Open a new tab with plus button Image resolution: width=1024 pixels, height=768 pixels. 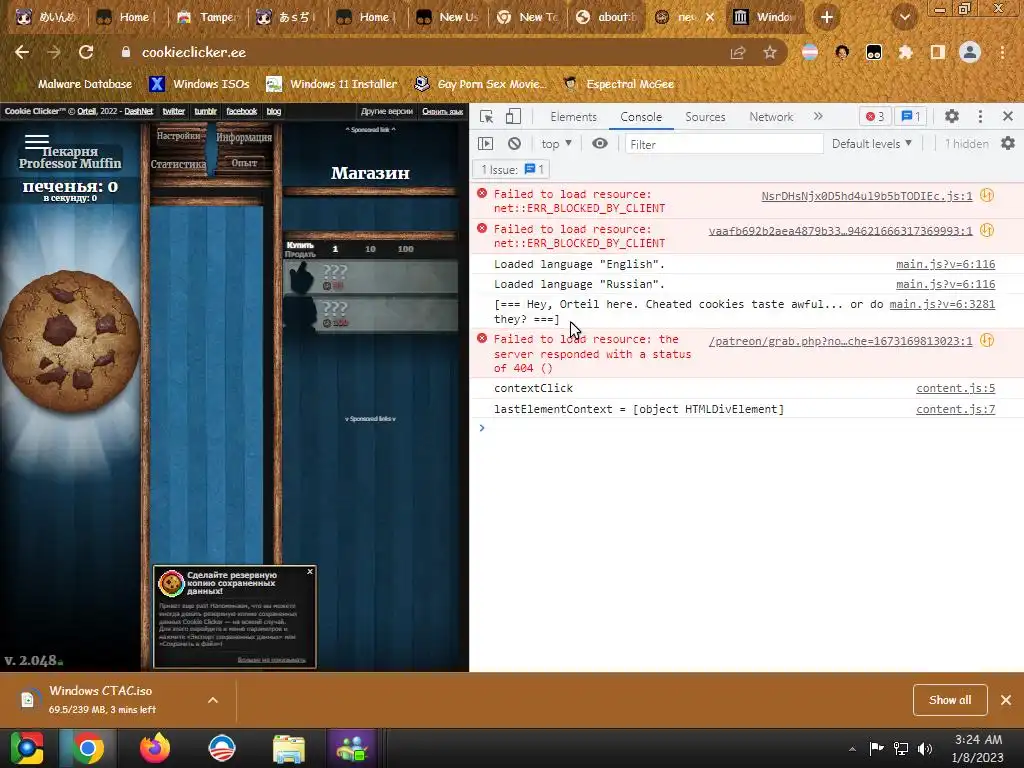(827, 17)
